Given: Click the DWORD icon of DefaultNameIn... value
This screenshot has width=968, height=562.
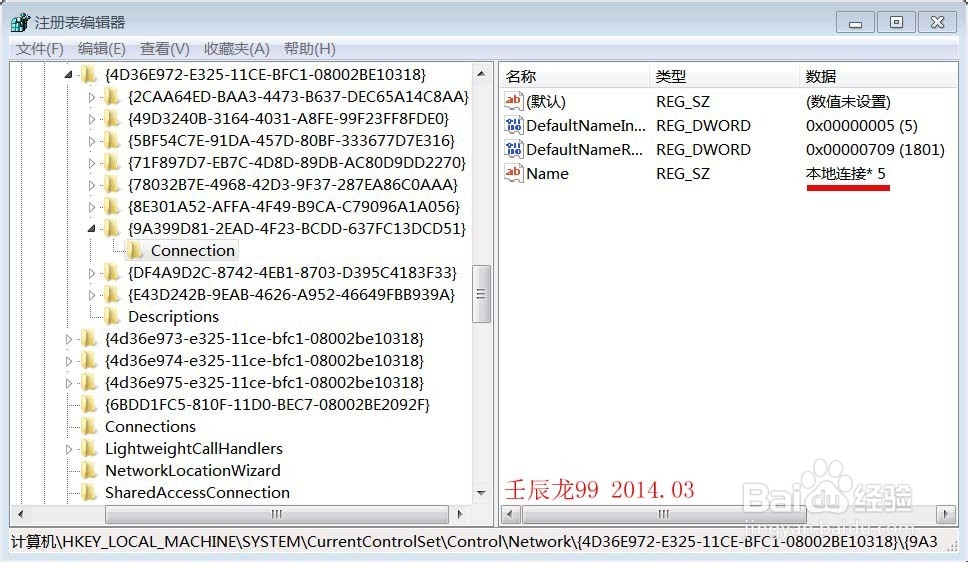Looking at the screenshot, I should 514,125.
